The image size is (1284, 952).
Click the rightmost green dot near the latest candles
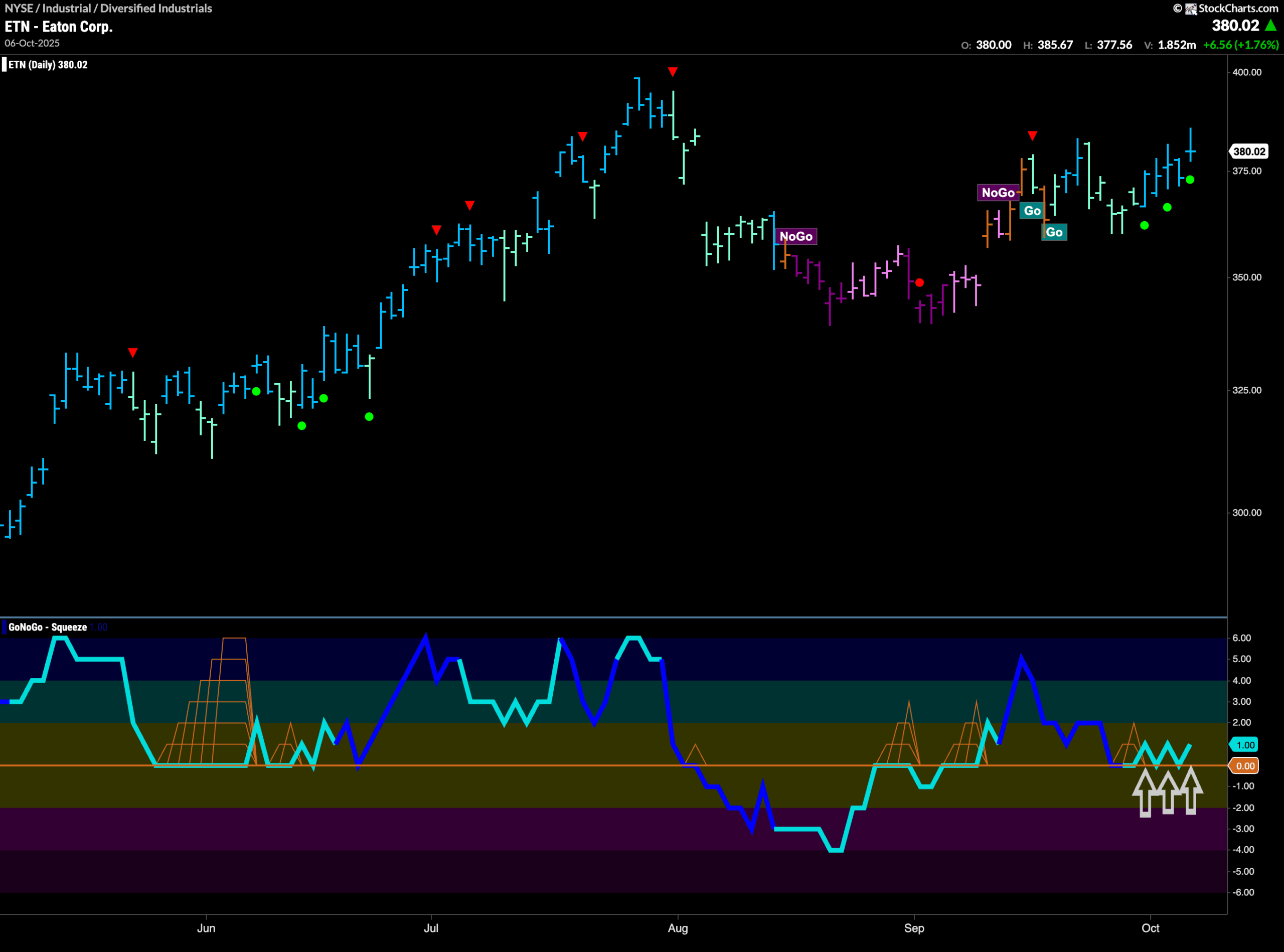click(x=1190, y=179)
